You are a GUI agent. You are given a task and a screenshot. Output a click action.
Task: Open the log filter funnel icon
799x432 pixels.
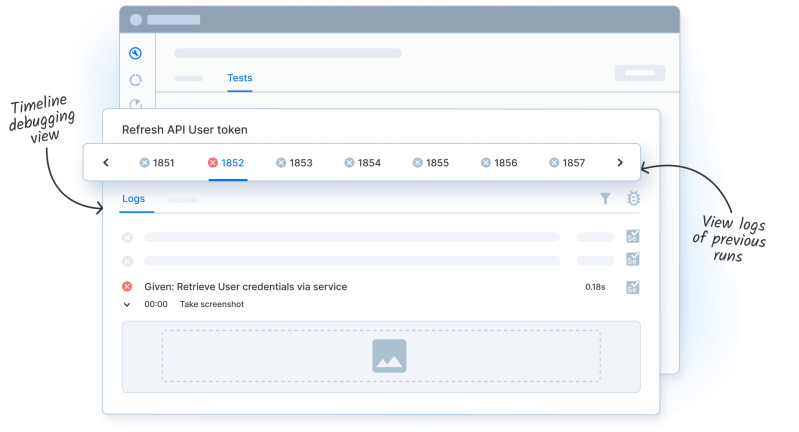pyautogui.click(x=605, y=199)
